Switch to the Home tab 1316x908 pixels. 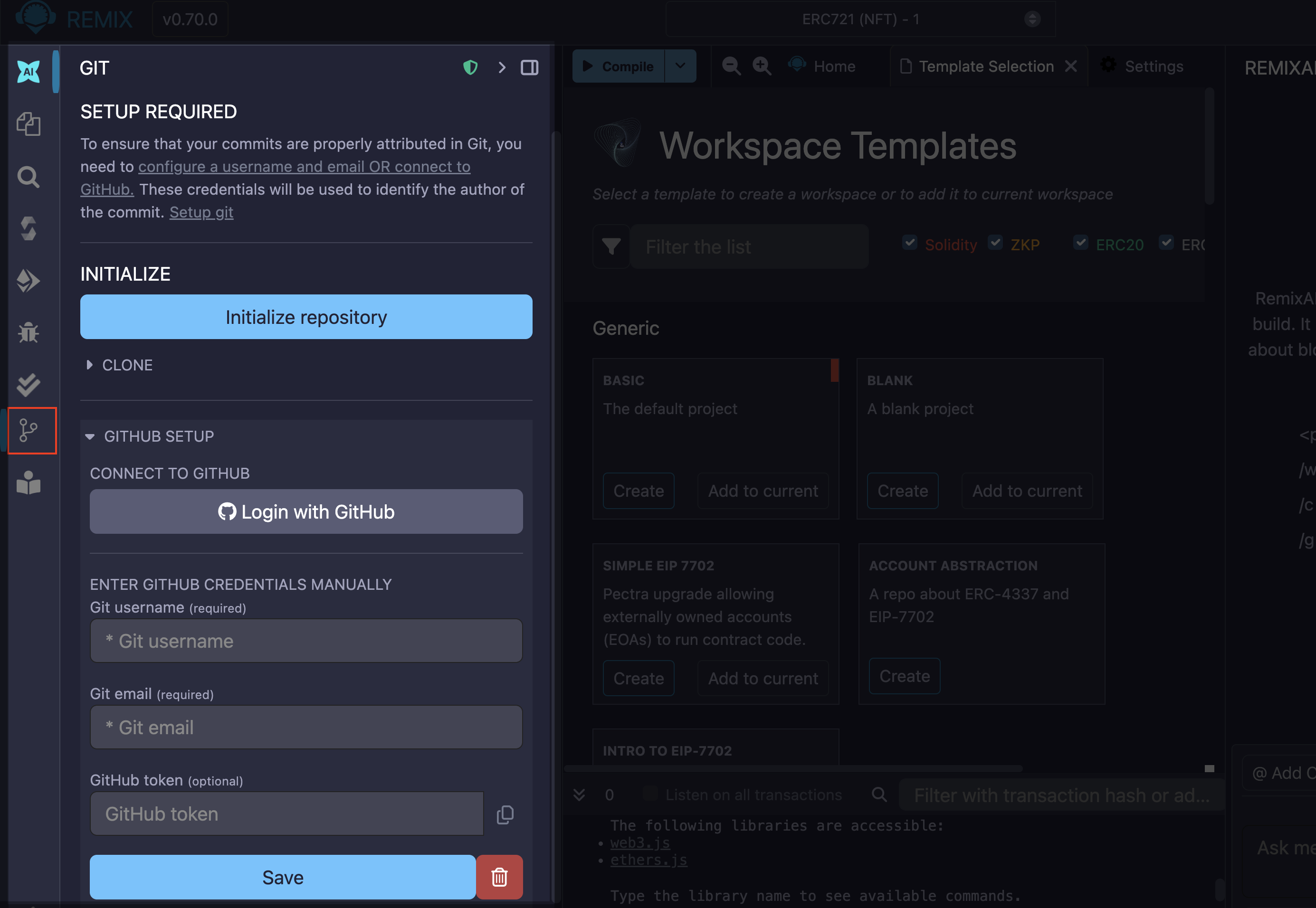[822, 66]
